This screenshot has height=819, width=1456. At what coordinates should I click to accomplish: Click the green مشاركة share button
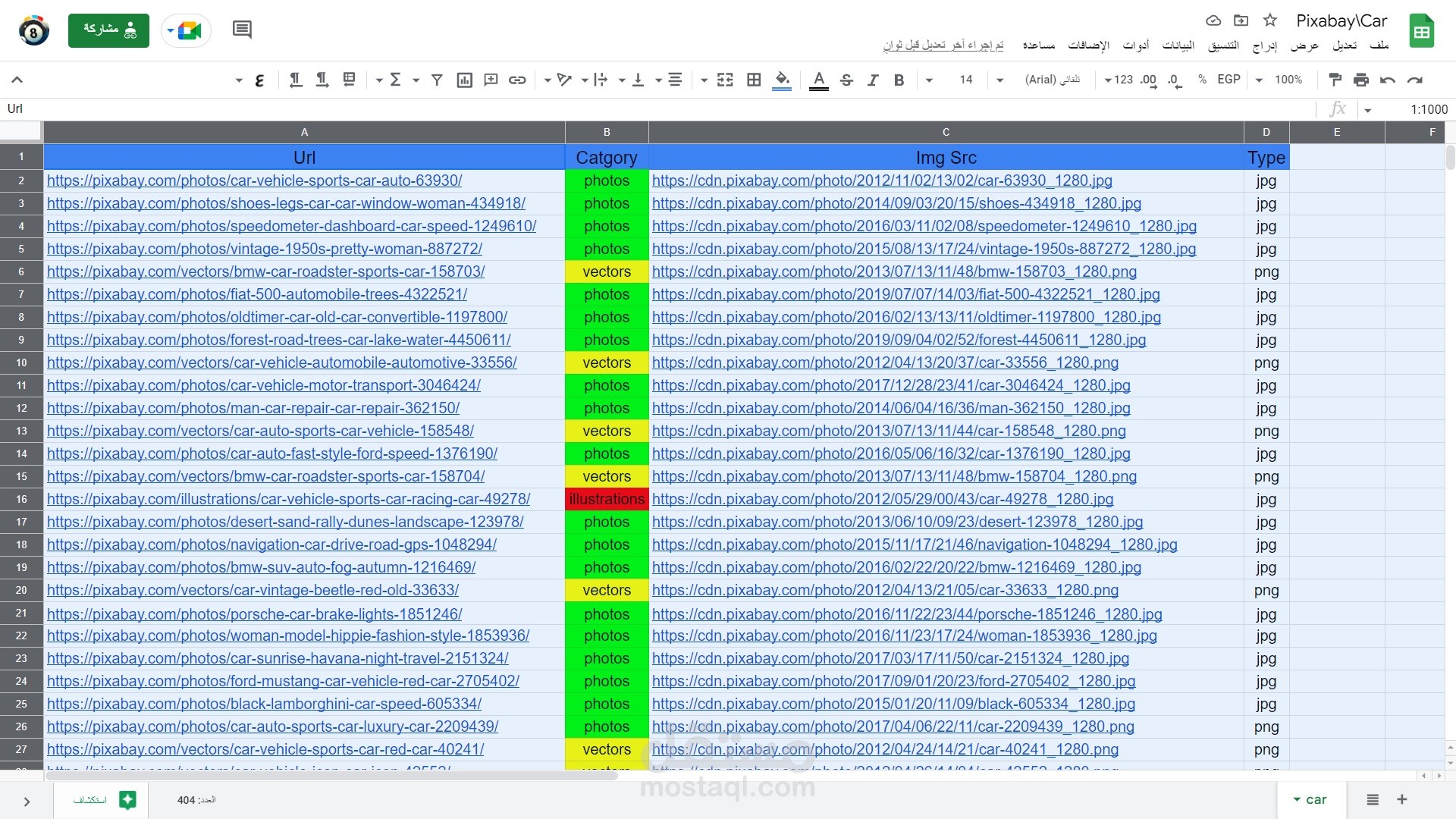108,30
